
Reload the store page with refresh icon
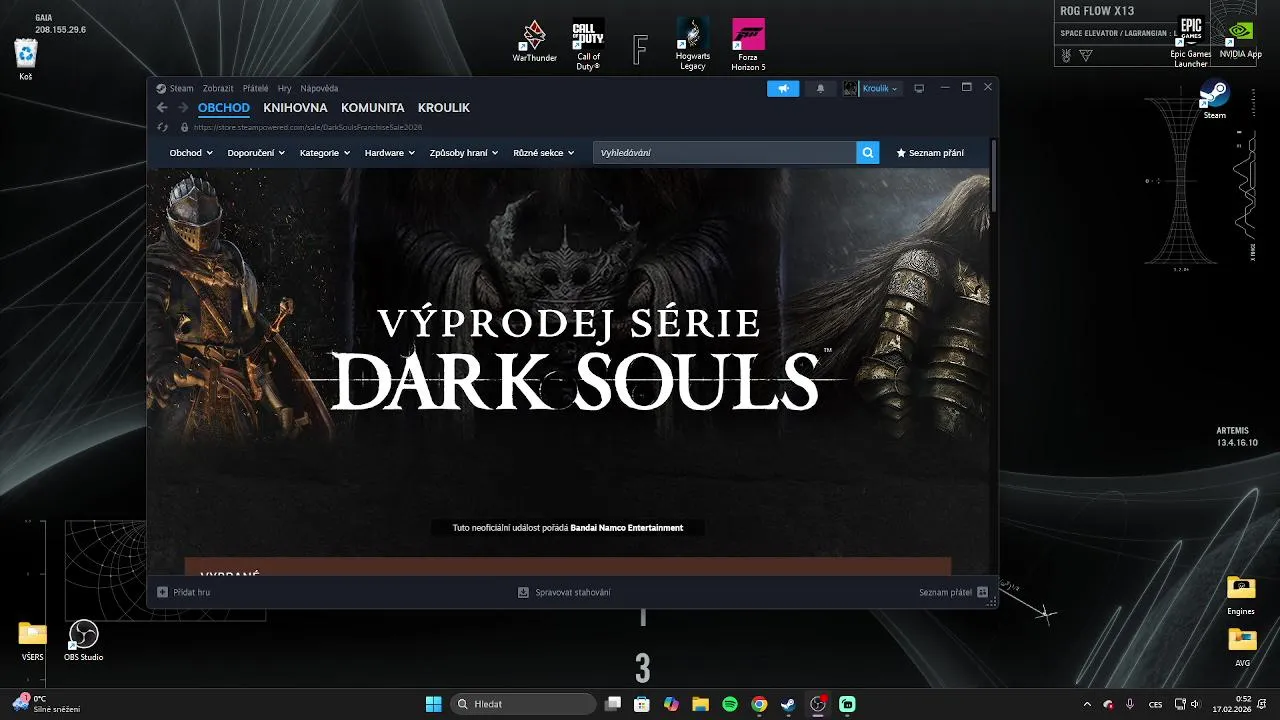coord(163,127)
